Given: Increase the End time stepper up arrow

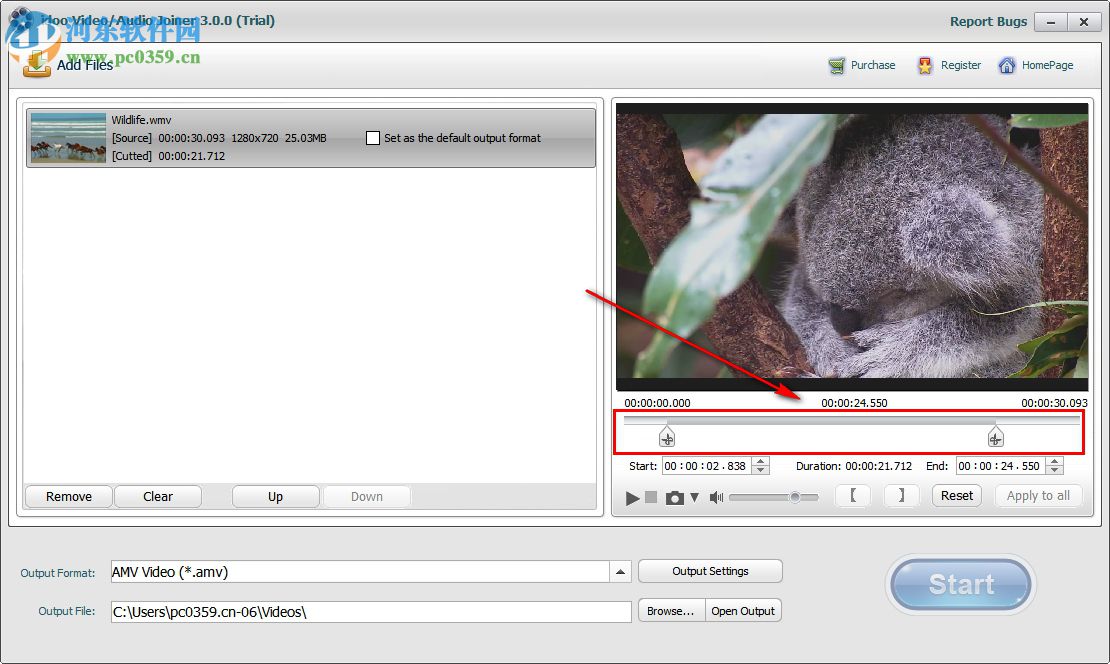Looking at the screenshot, I should (x=1055, y=462).
